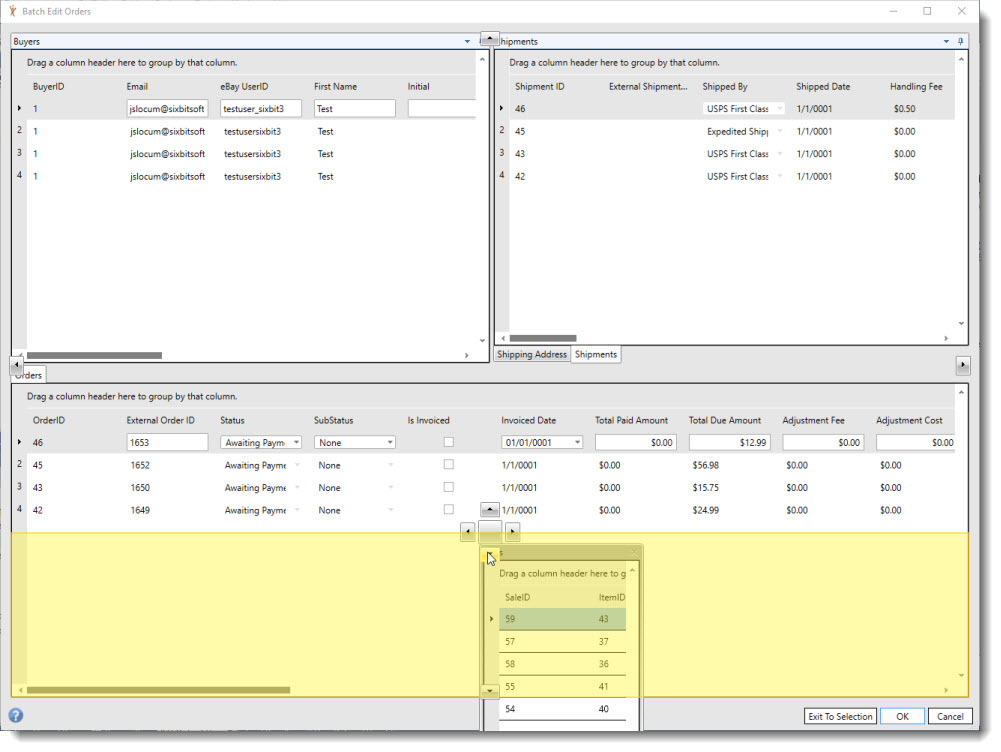The height and width of the screenshot is (752, 1001).
Task: Click the left-arrow button beside the popup grid
Action: [468, 531]
